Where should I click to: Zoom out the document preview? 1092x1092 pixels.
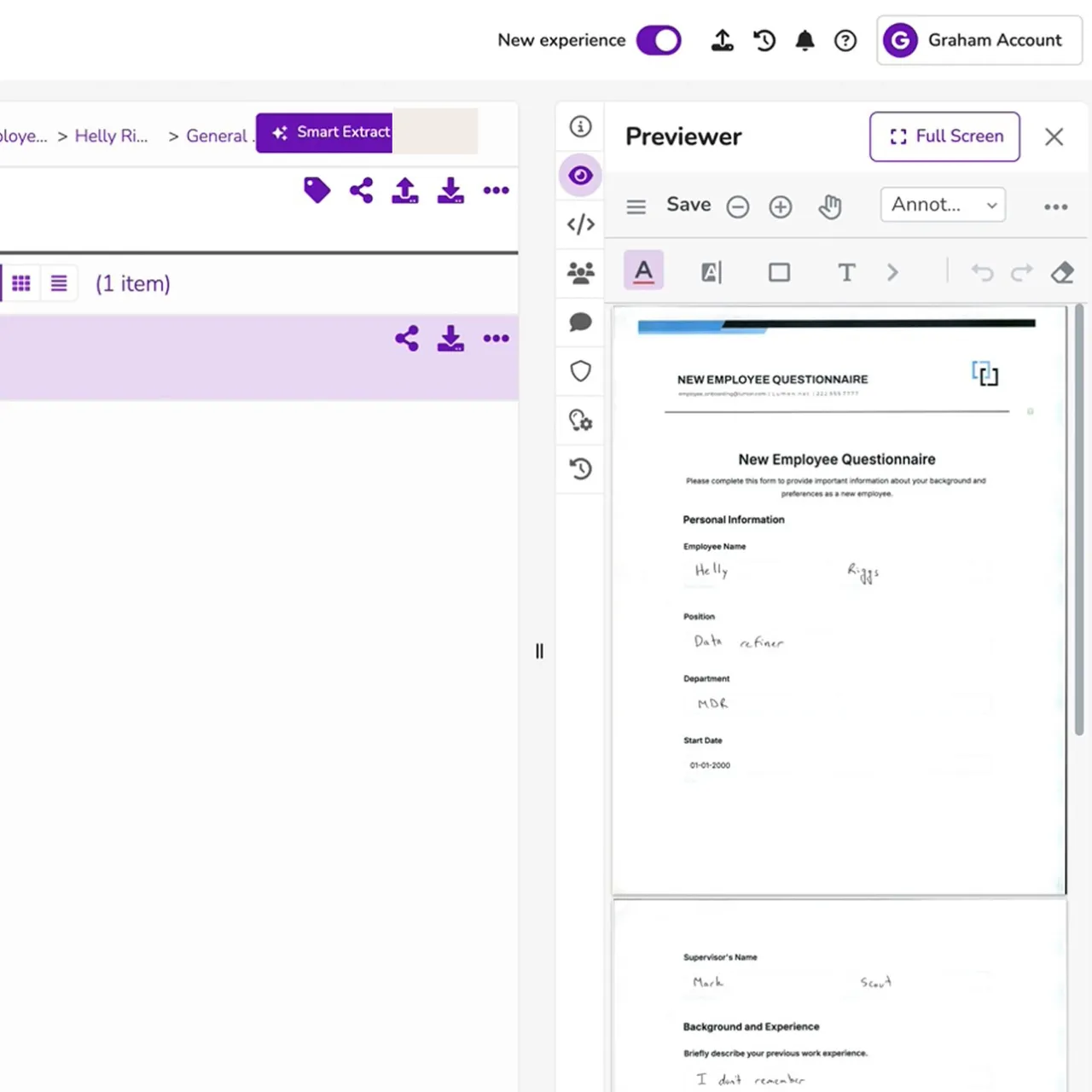point(738,206)
